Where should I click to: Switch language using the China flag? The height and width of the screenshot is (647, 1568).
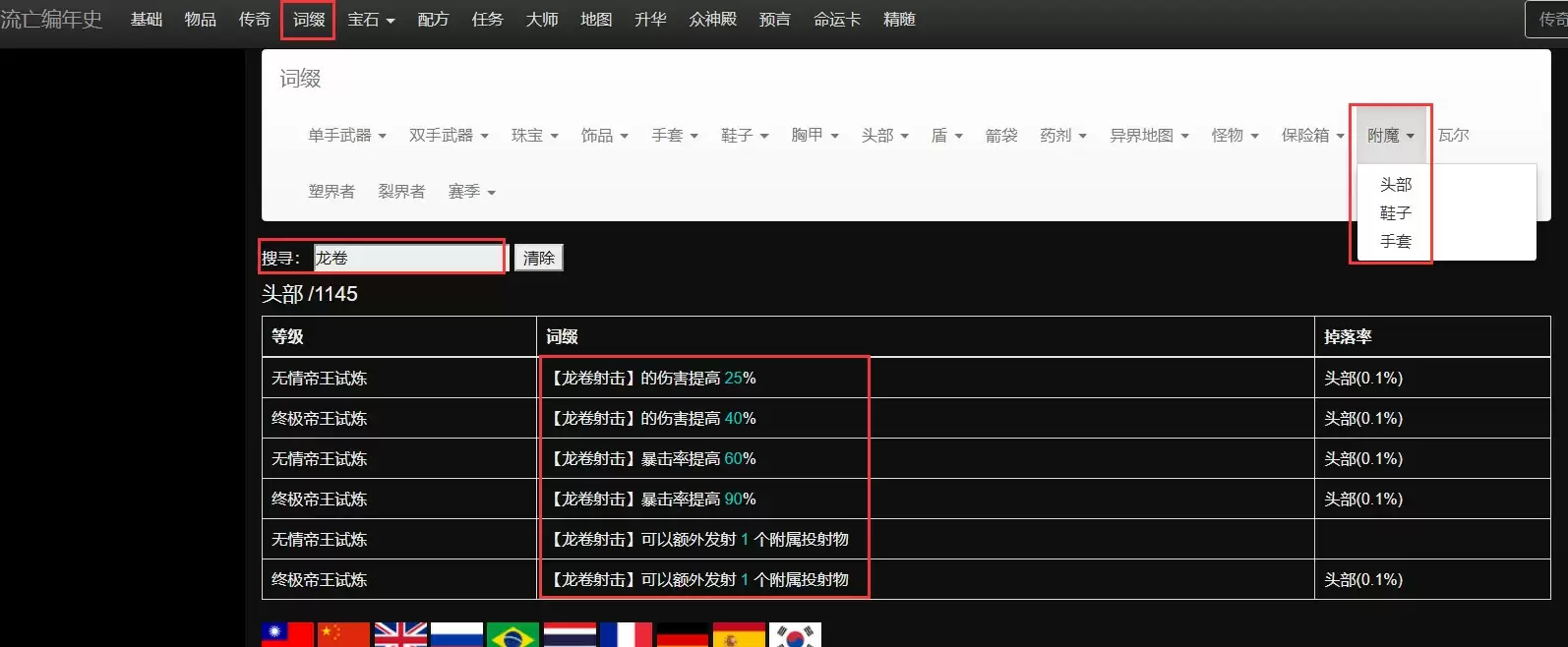point(343,635)
